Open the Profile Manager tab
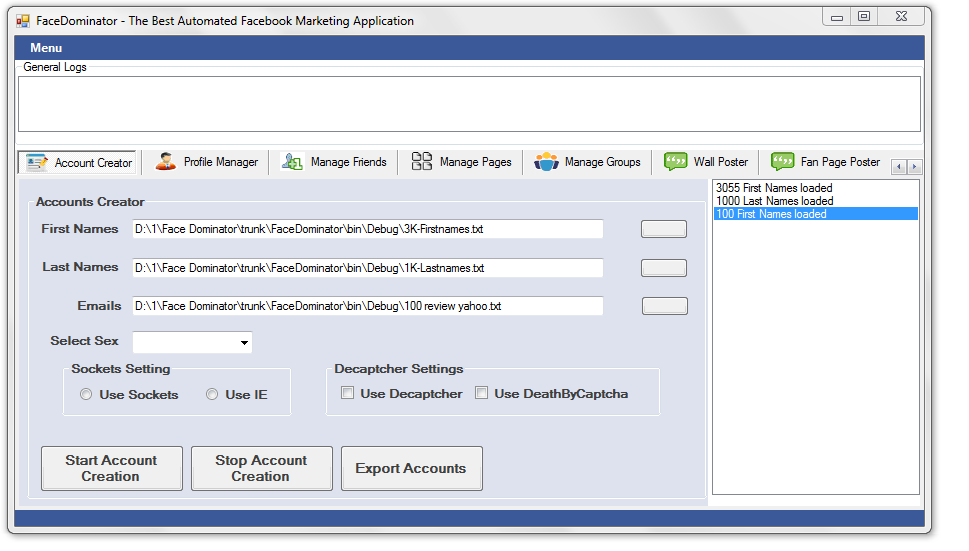Screen dimensions: 969x551 pyautogui.click(x=206, y=162)
